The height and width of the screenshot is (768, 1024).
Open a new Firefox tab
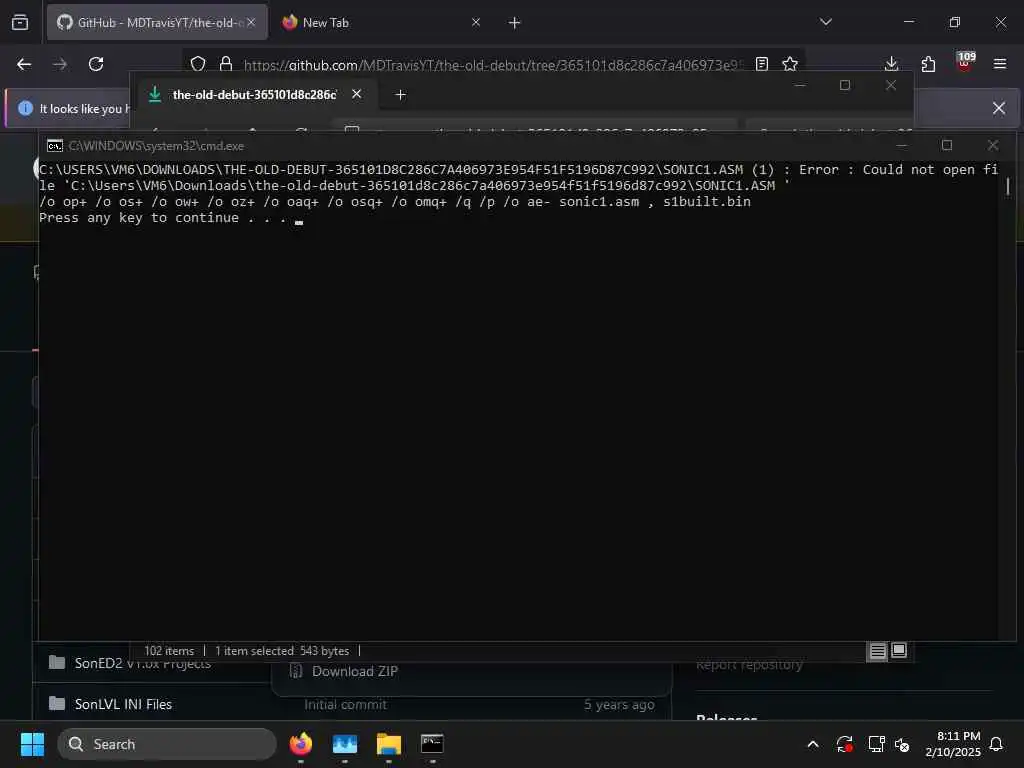tap(515, 23)
